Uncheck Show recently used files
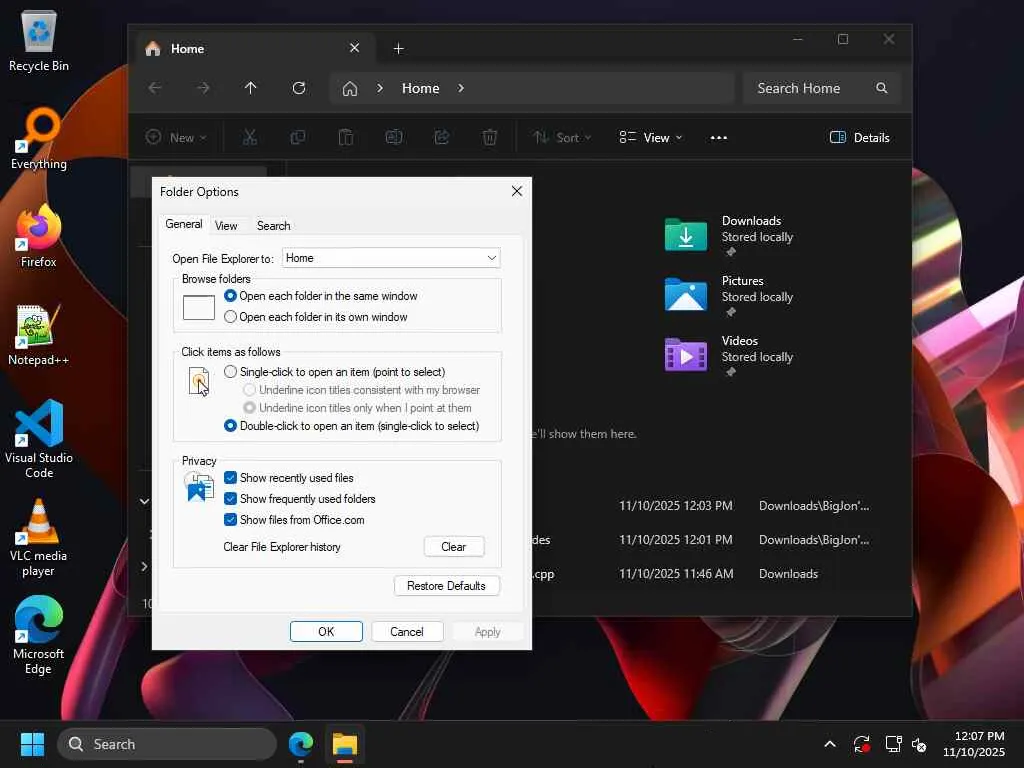This screenshot has width=1024, height=768. point(231,478)
